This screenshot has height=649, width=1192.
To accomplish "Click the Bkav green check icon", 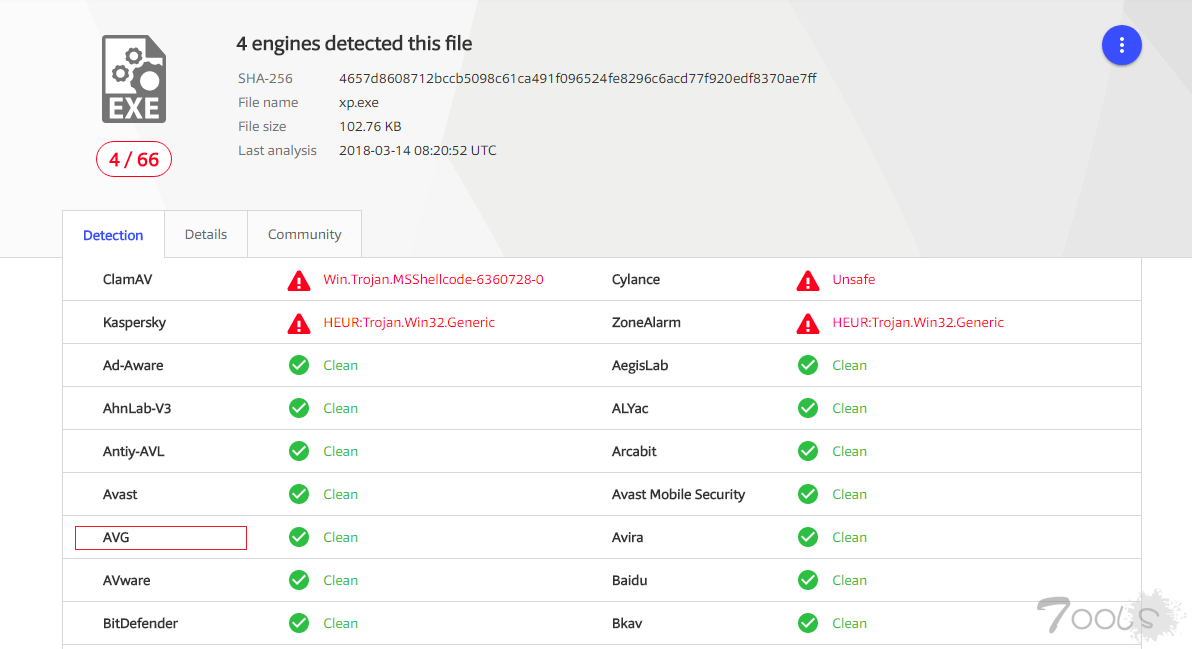I will (x=808, y=623).
